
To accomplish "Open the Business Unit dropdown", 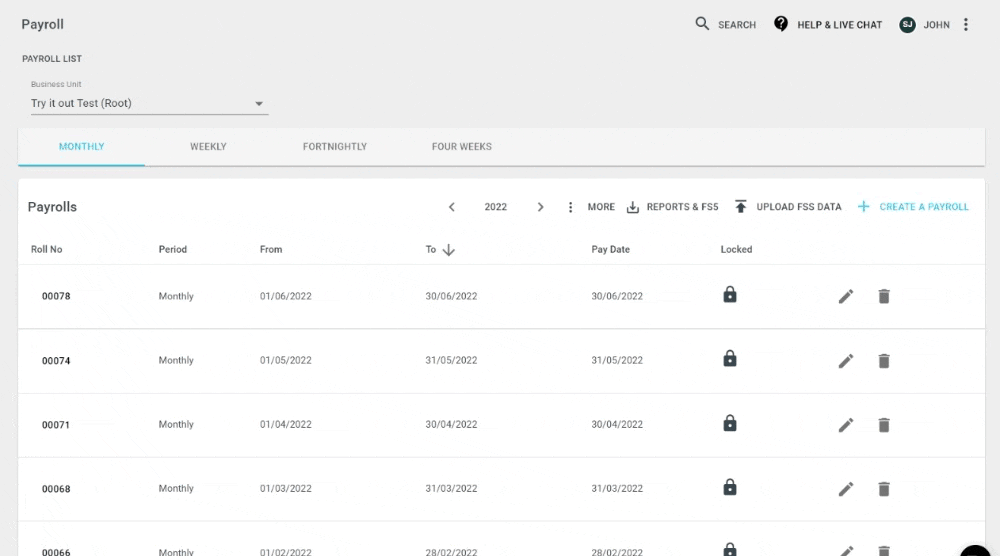I will [x=149, y=103].
